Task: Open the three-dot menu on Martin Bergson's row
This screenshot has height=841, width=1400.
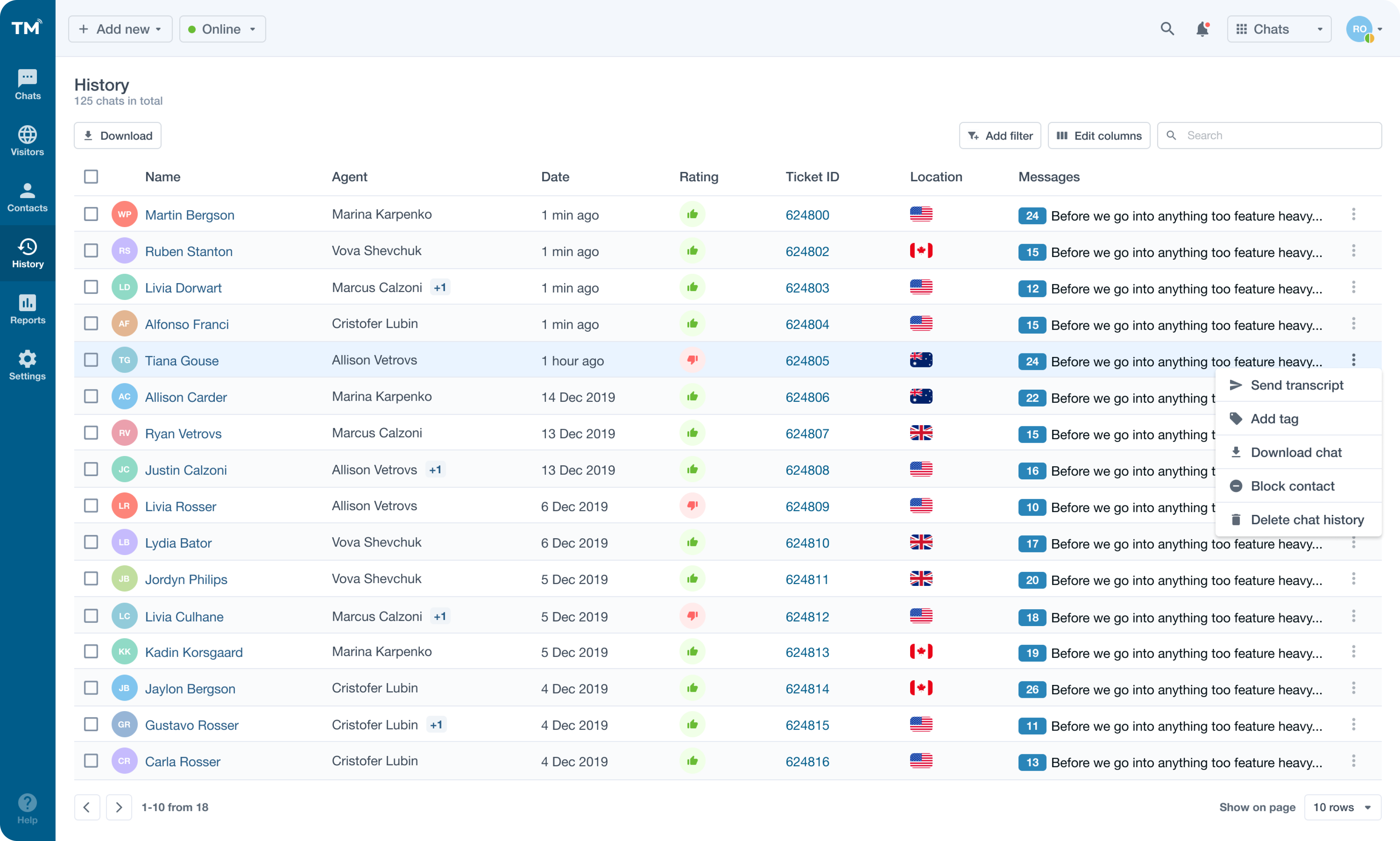Action: coord(1353,214)
